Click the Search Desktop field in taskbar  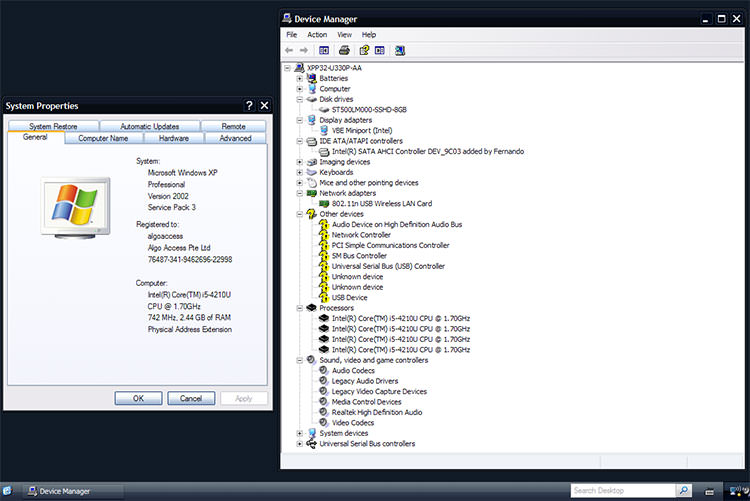(622, 491)
